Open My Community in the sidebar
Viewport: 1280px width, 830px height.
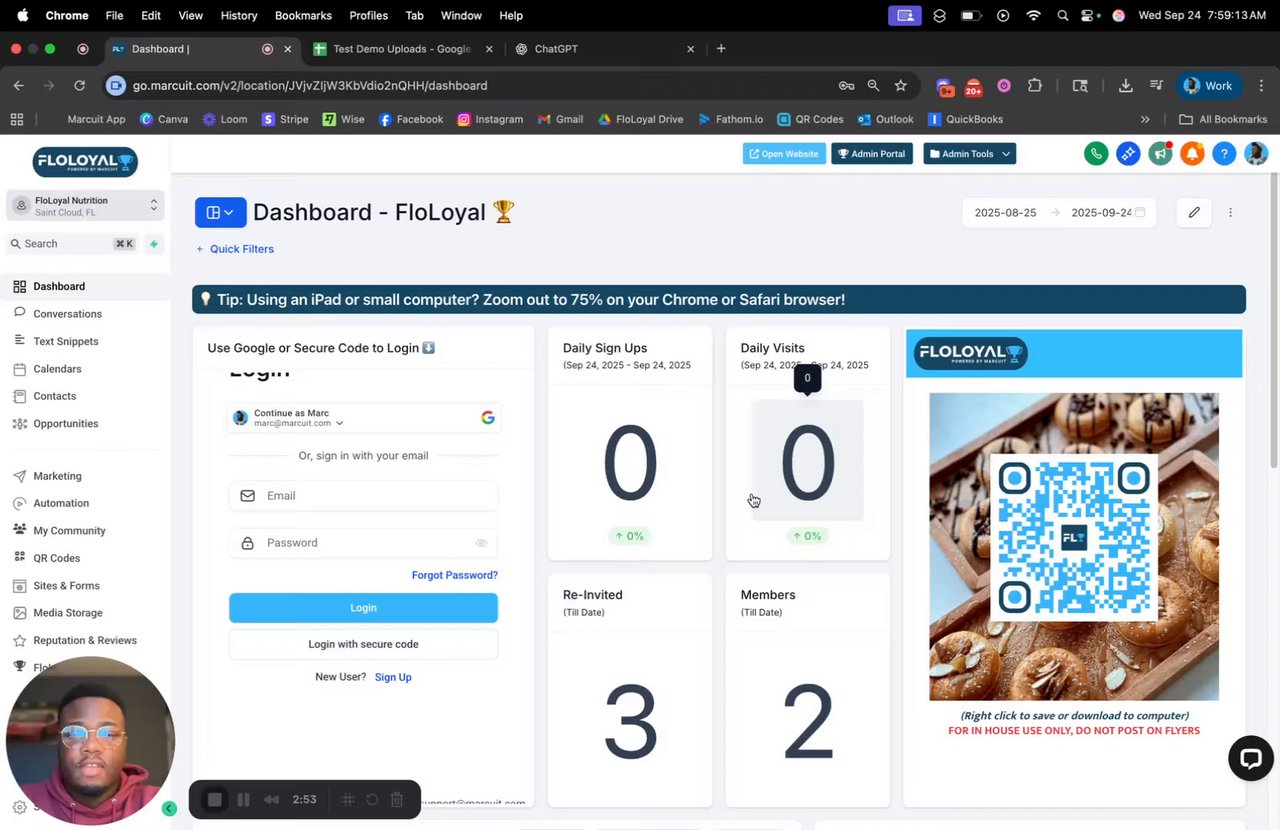point(69,531)
